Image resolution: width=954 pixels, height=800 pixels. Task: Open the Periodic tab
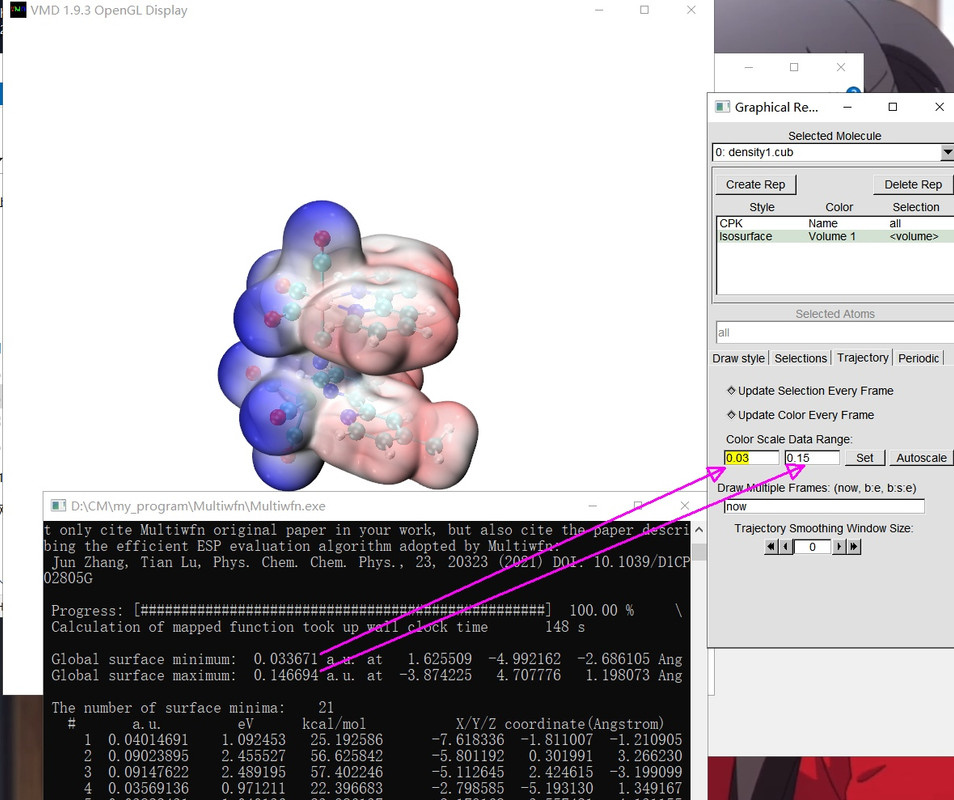click(918, 358)
